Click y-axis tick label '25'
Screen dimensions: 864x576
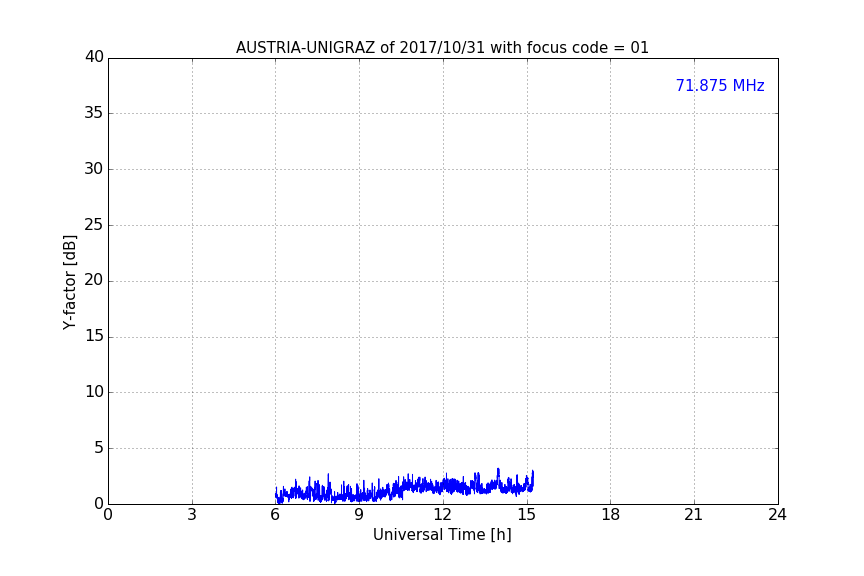pyautogui.click(x=94, y=224)
